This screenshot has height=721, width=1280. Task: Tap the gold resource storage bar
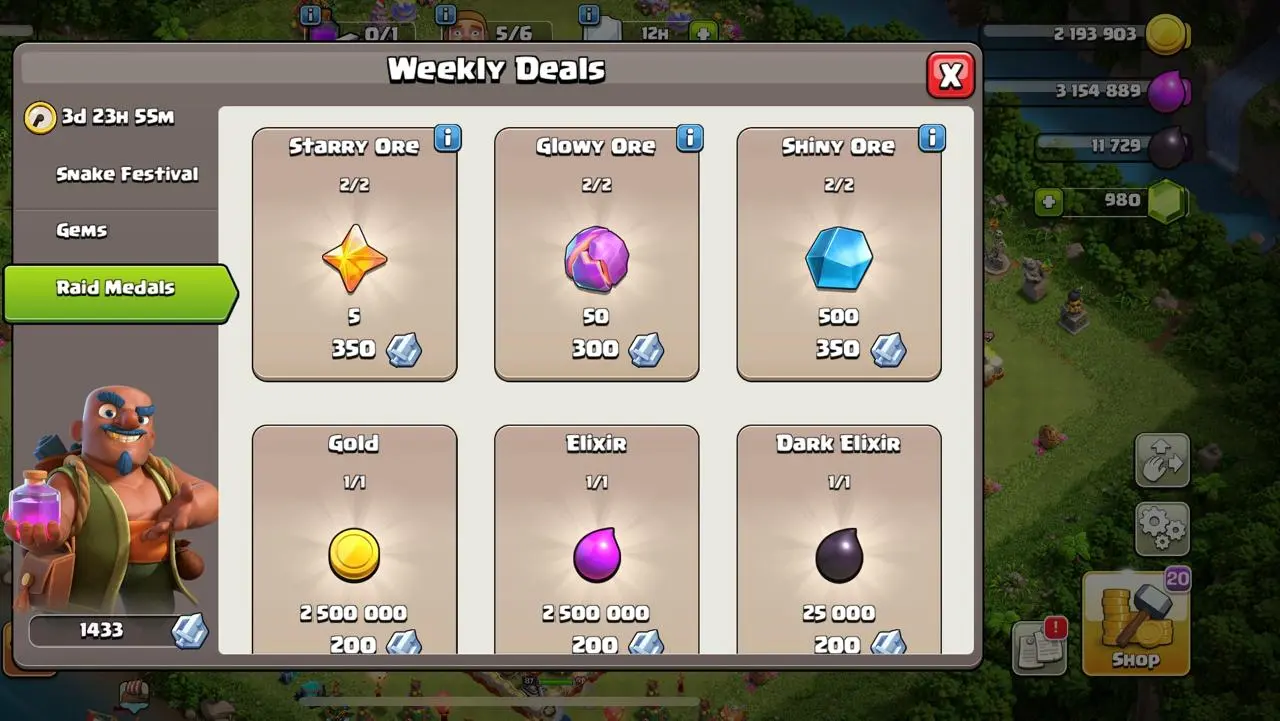click(x=1085, y=35)
